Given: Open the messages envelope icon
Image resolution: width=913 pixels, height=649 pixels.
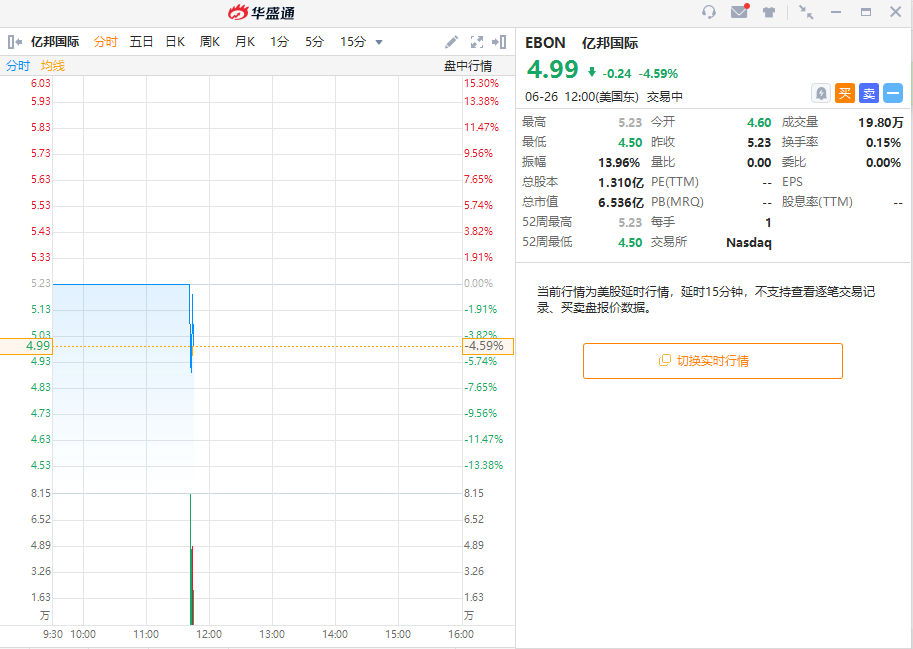Looking at the screenshot, I should point(739,11).
